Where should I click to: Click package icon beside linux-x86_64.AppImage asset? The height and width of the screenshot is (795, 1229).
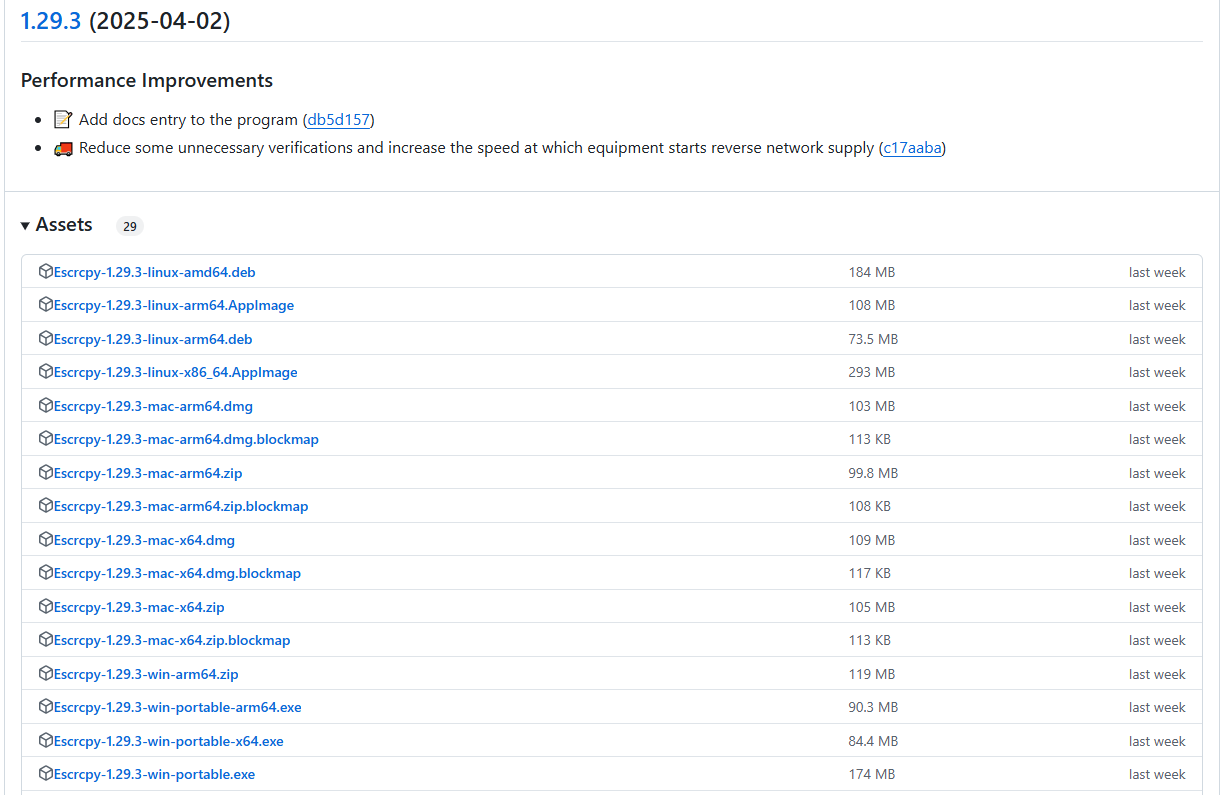[x=45, y=371]
